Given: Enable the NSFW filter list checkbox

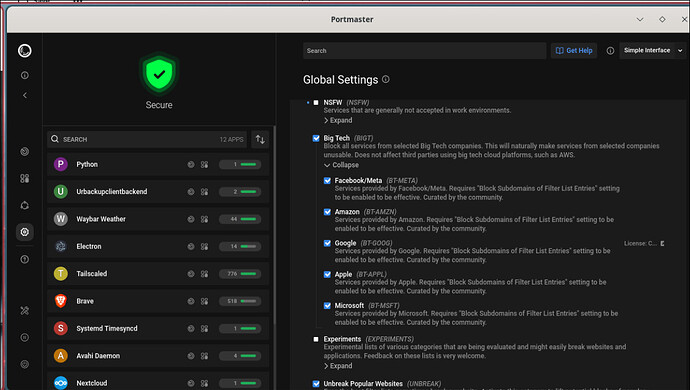Looking at the screenshot, I should pos(316,102).
